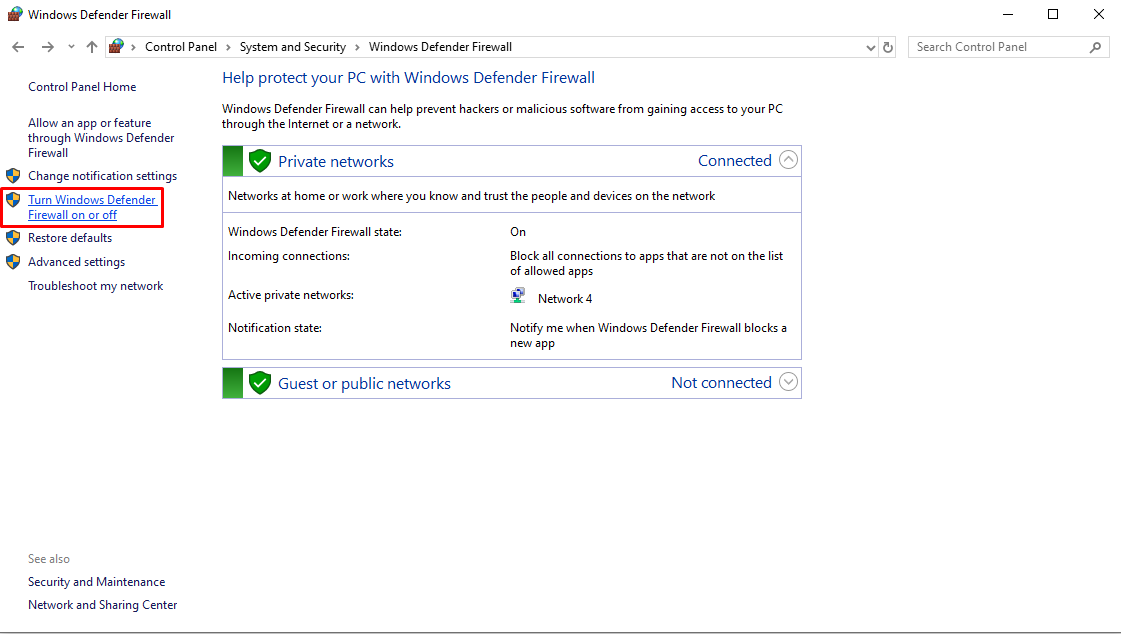Click the green shield icon for Private networks
The height and width of the screenshot is (634, 1121).
click(260, 161)
